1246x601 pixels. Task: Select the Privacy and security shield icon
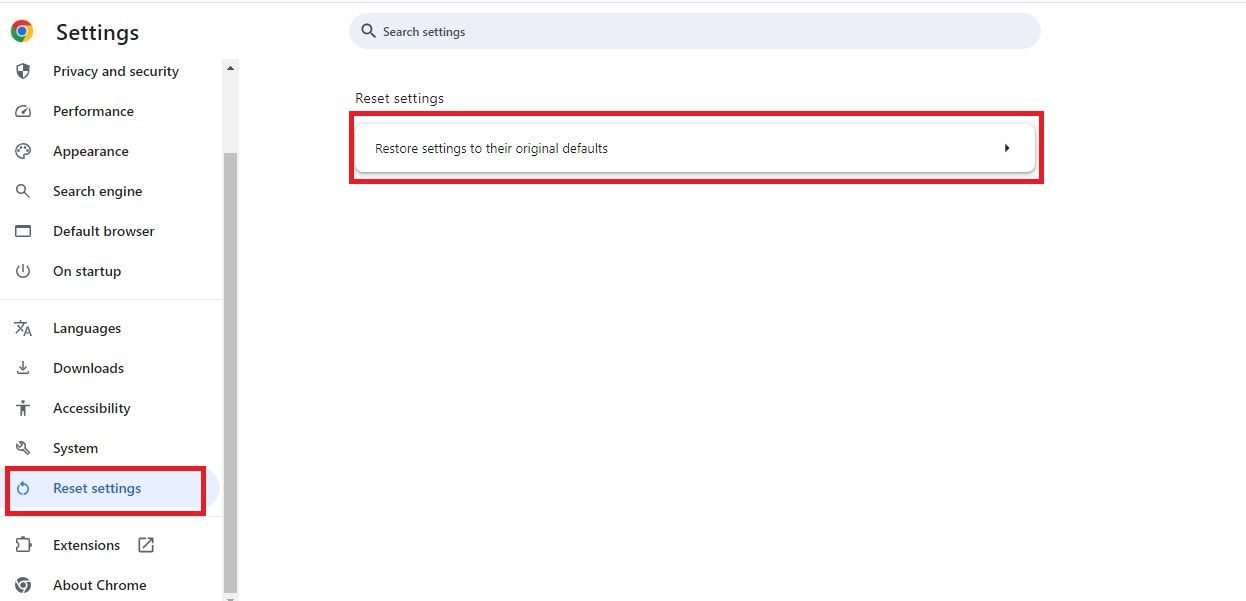[x=23, y=71]
